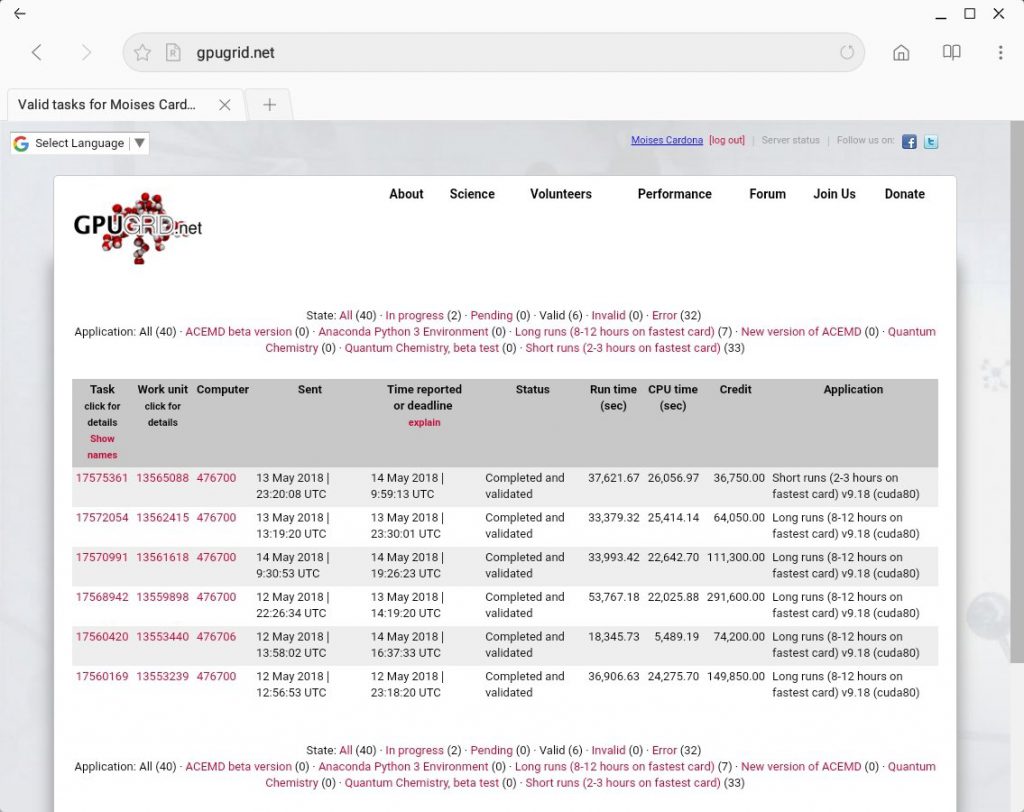Reload the page with the refresh icon

pos(847,52)
